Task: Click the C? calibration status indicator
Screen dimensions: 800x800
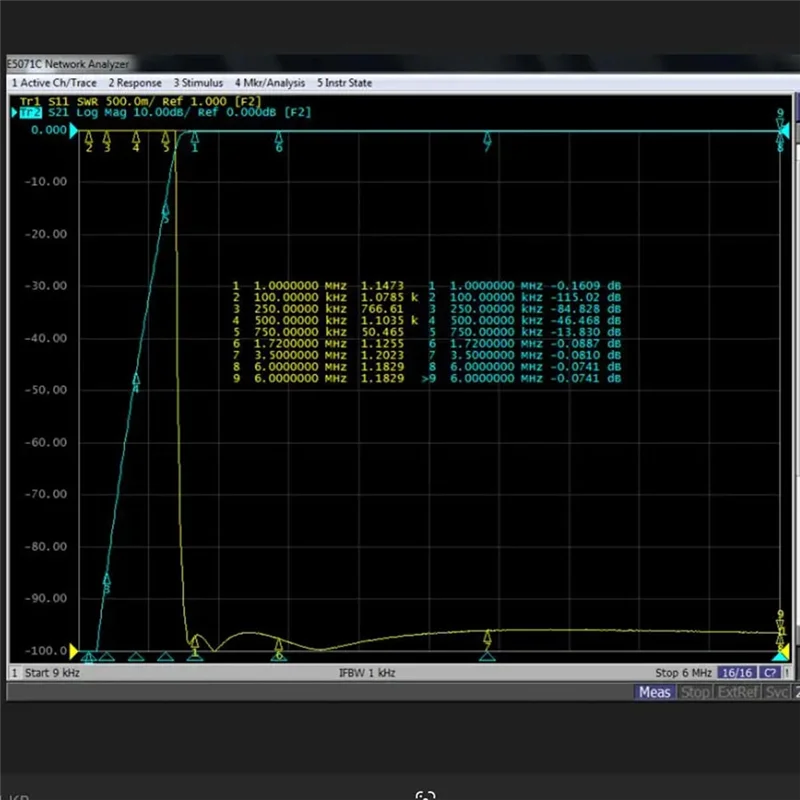Action: (772, 673)
